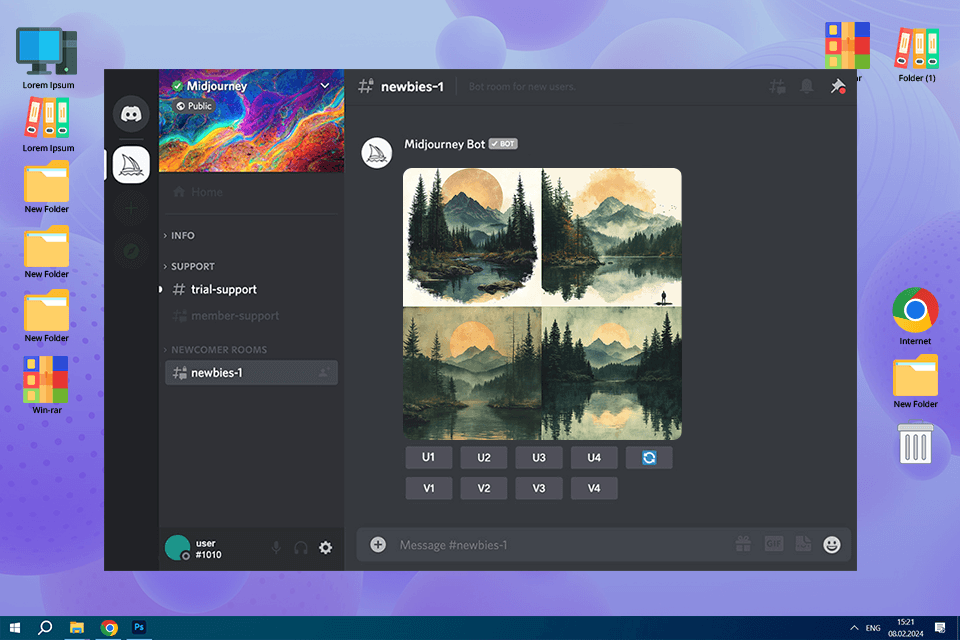Show hidden system tray icons chevron
Image resolution: width=960 pixels, height=640 pixels.
pos(853,628)
